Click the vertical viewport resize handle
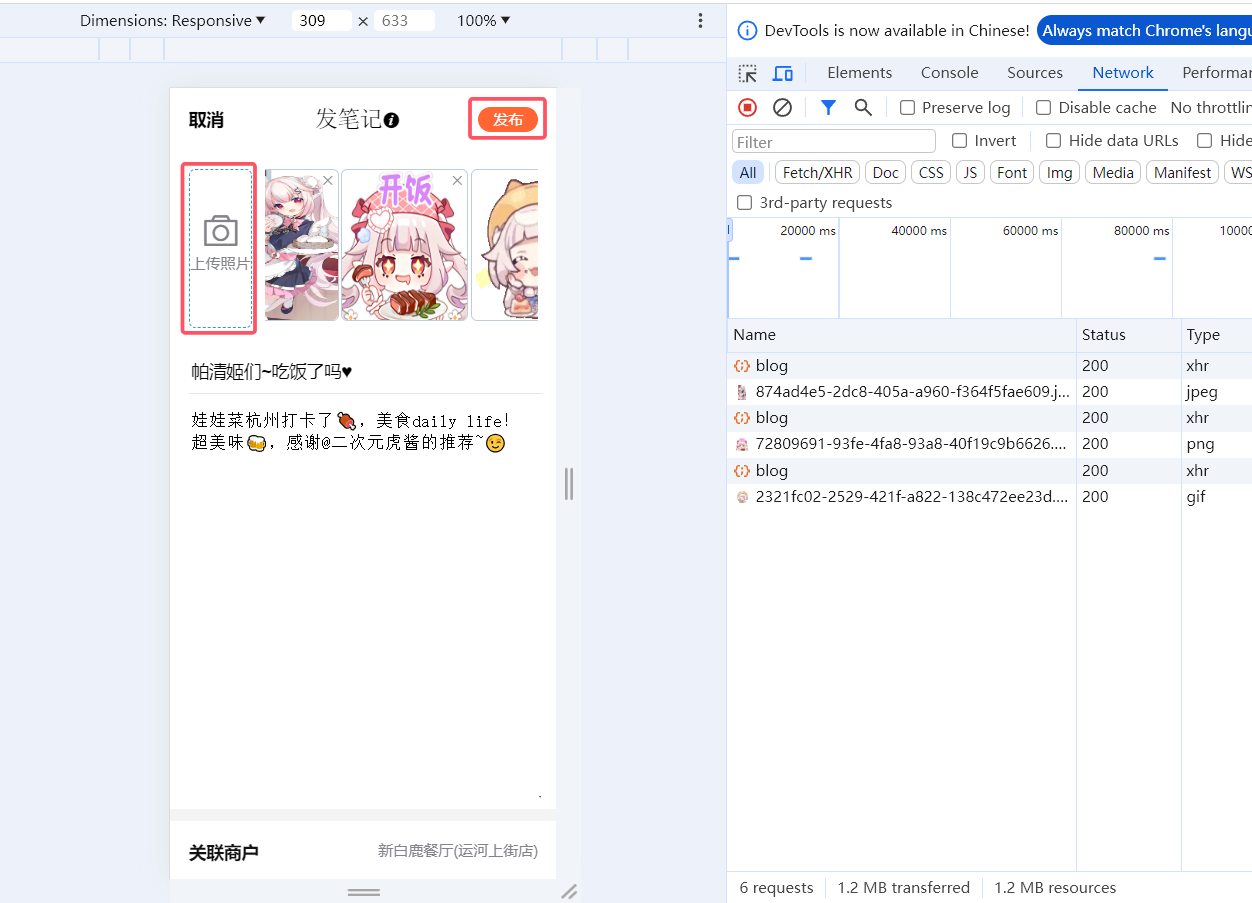 pyautogui.click(x=569, y=484)
